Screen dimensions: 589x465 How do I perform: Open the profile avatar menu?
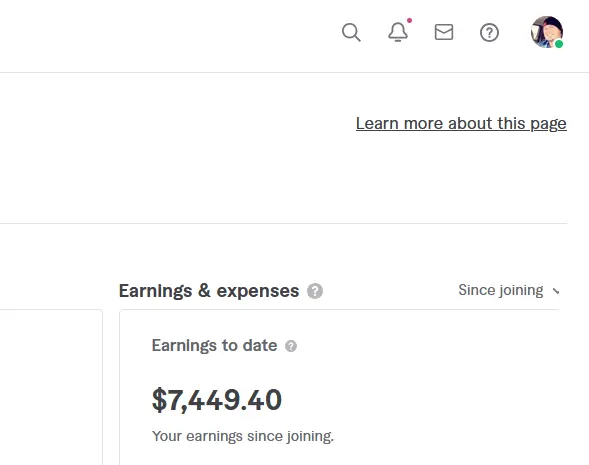click(547, 32)
